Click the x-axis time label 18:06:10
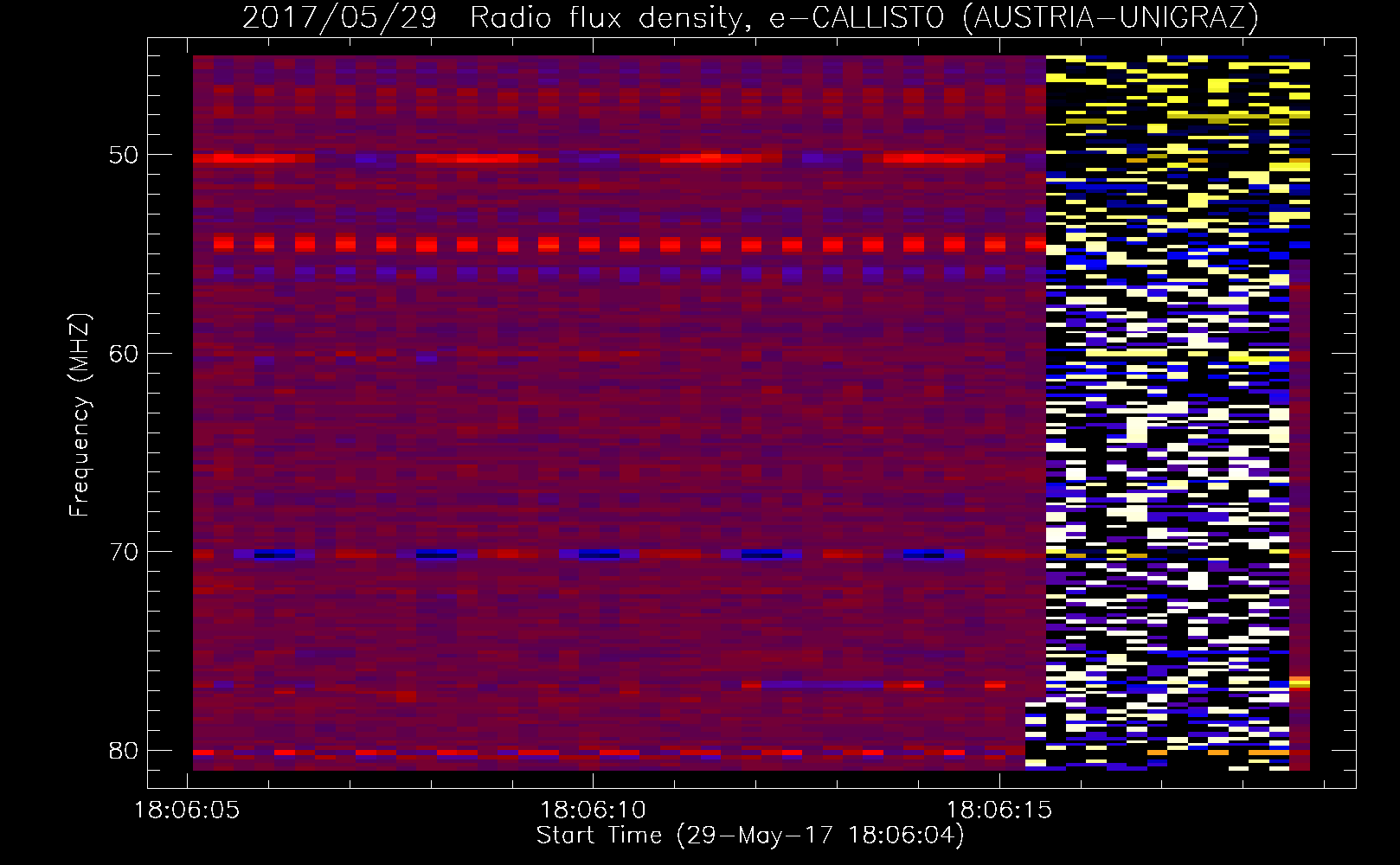This screenshot has height=865, width=1400. 593,811
